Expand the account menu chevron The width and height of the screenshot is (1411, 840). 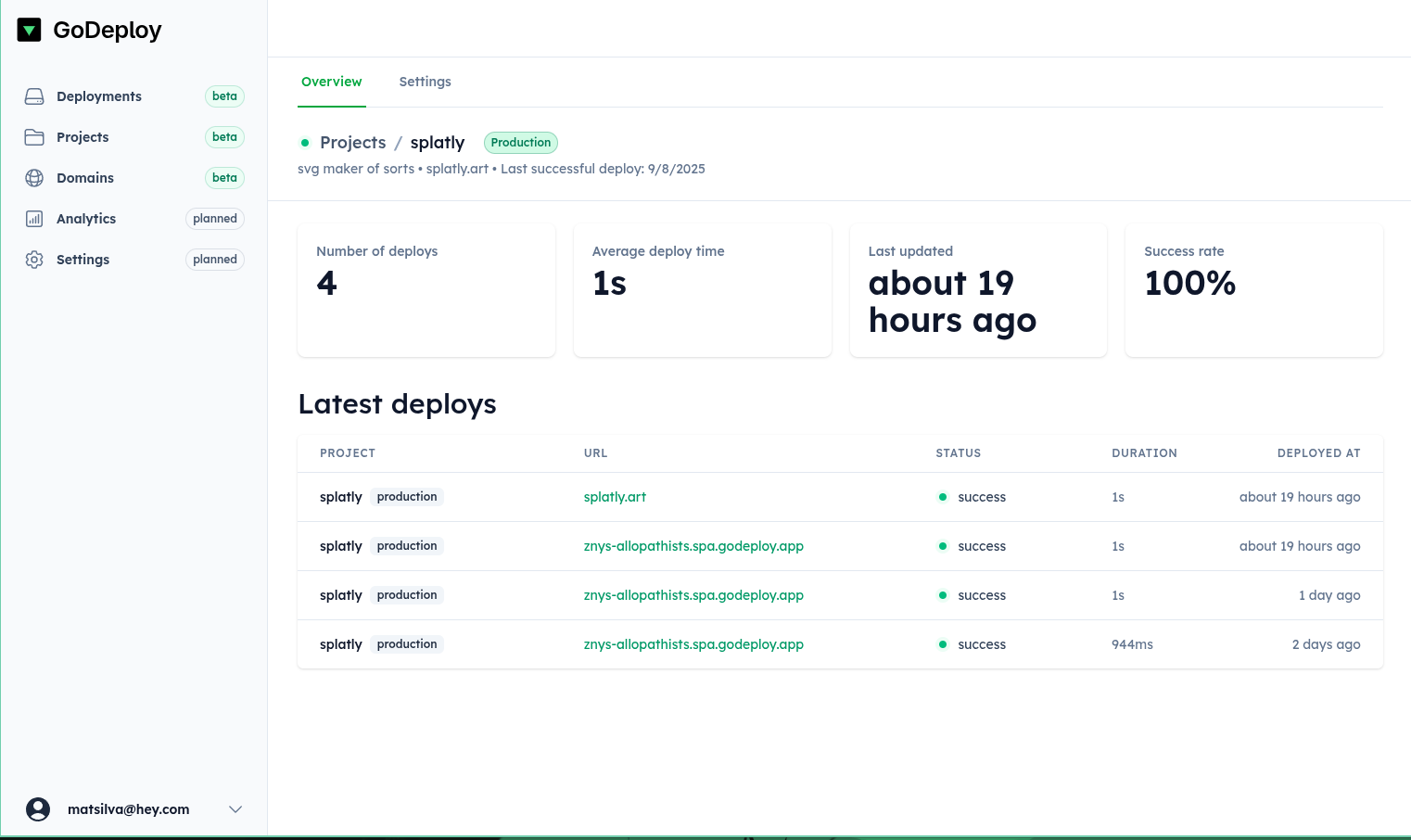pyautogui.click(x=235, y=809)
